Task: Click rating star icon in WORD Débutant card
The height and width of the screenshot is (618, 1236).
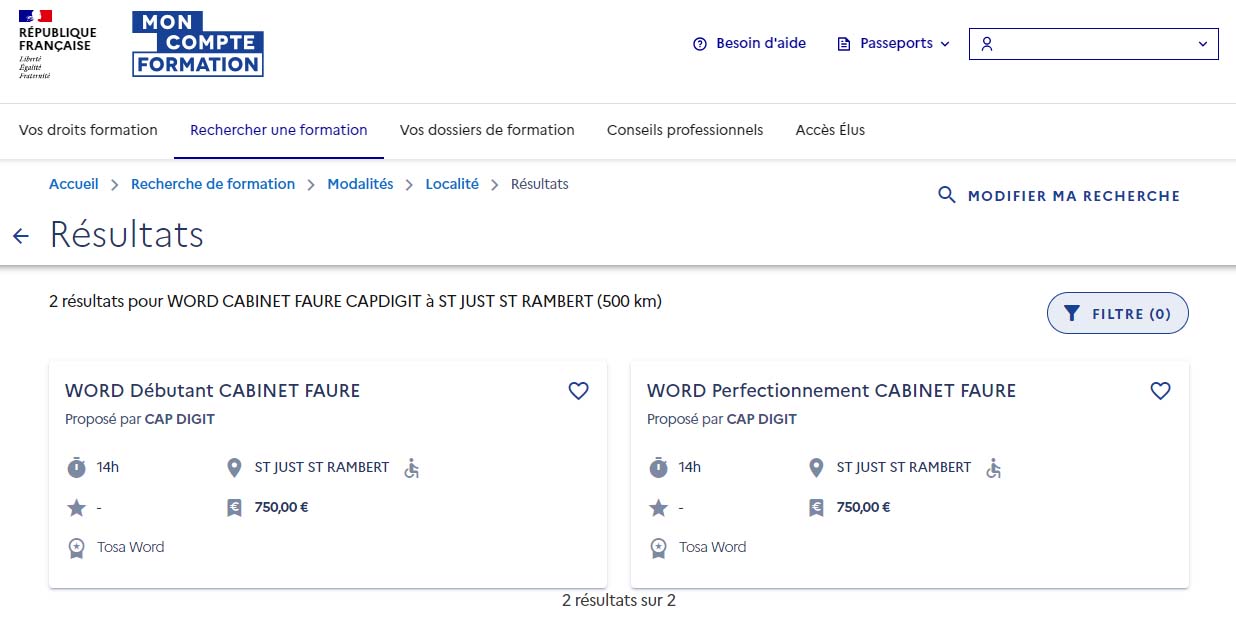Action: 76,508
